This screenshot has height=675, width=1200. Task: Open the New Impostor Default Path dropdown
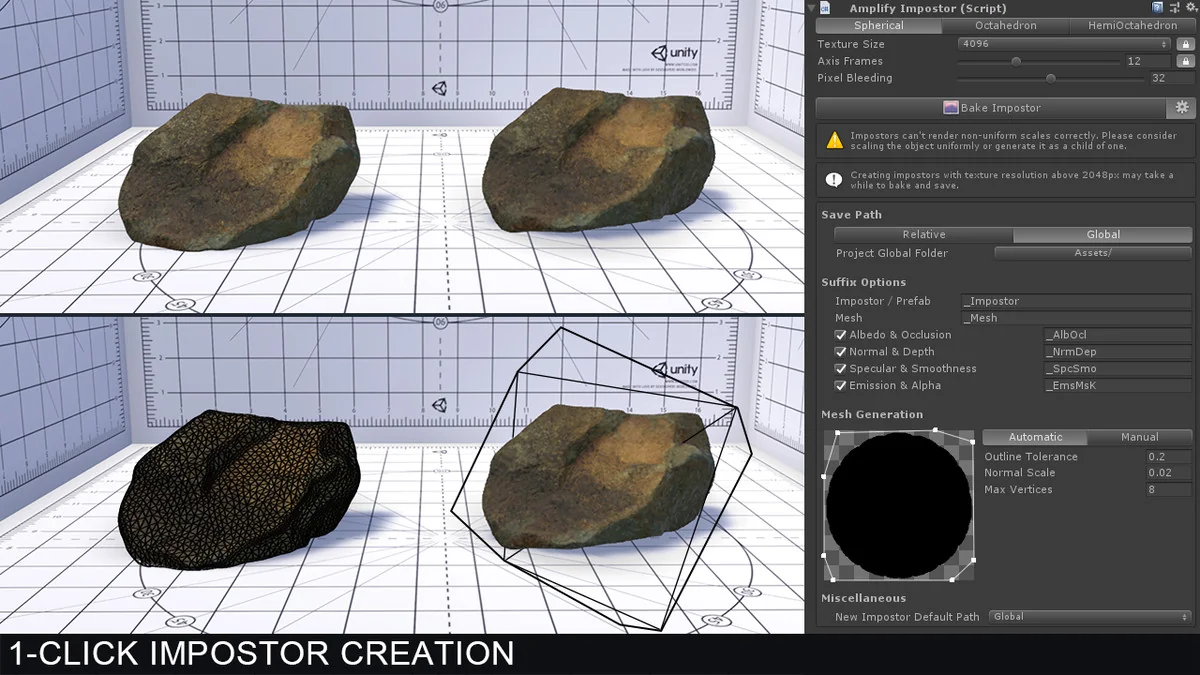click(x=1090, y=617)
